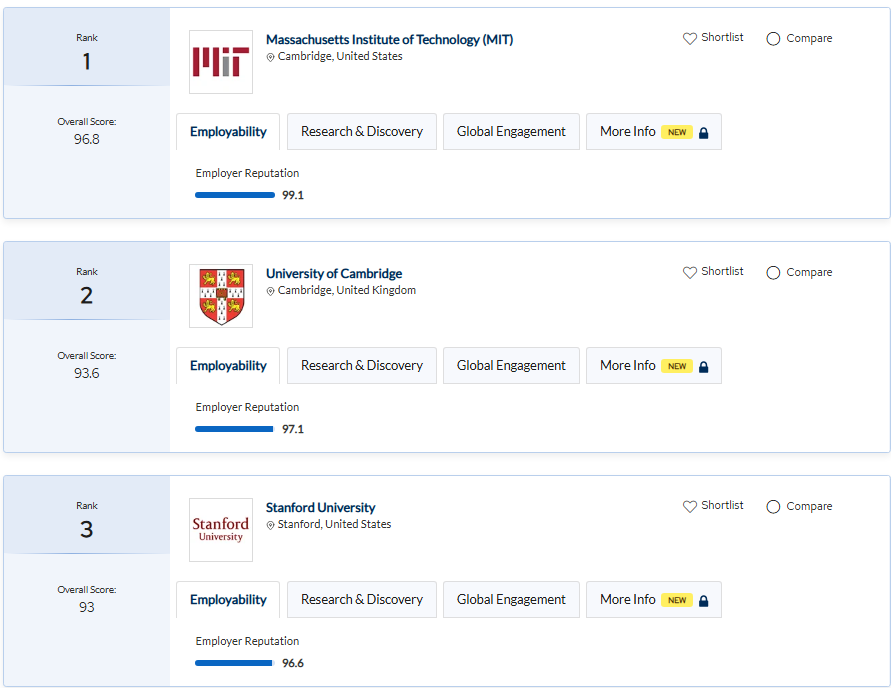
Task: Click the lock icon on MIT More Info
Action: point(703,133)
